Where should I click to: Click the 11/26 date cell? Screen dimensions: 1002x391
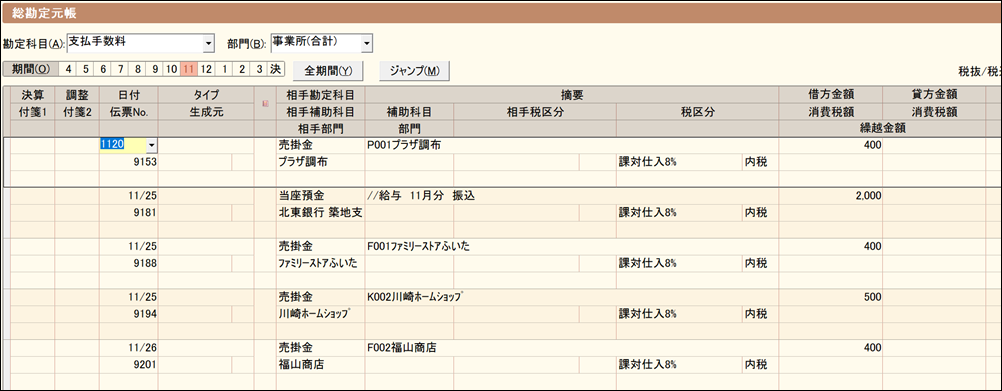(128, 348)
